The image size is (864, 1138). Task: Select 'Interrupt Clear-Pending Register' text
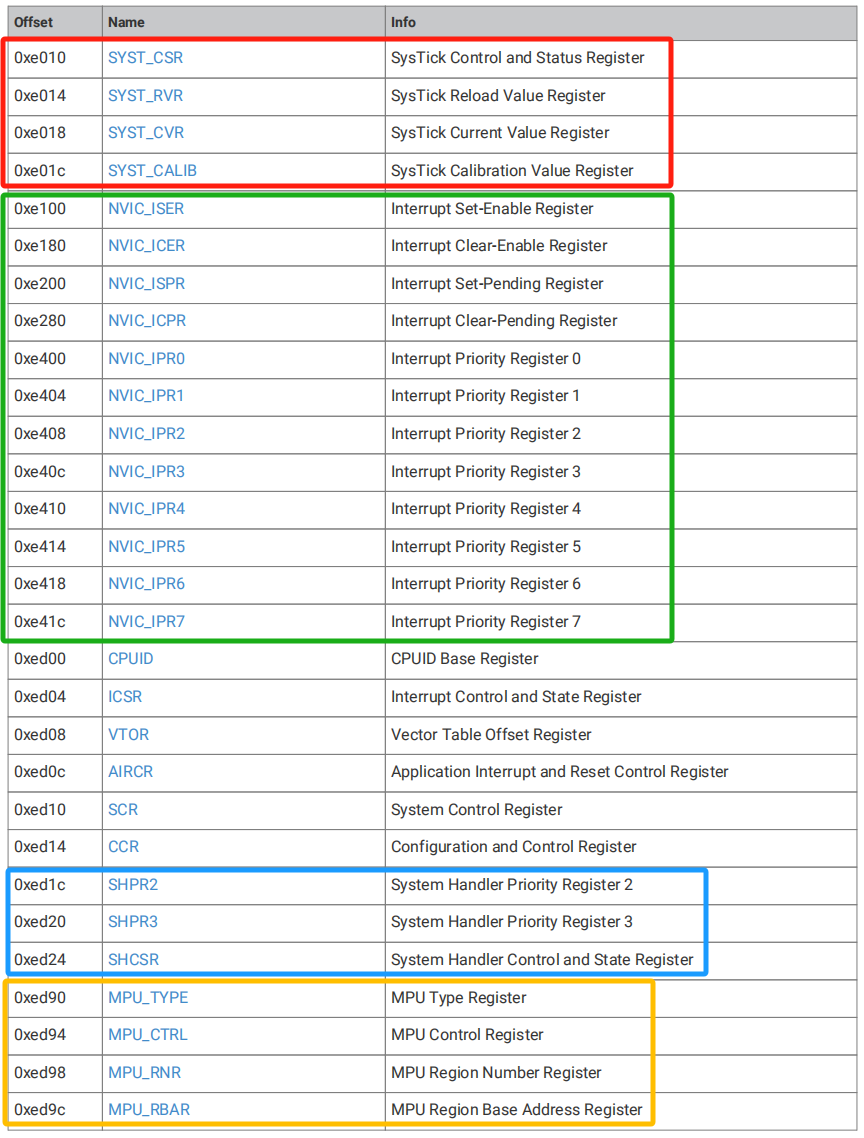pyautogui.click(x=504, y=321)
